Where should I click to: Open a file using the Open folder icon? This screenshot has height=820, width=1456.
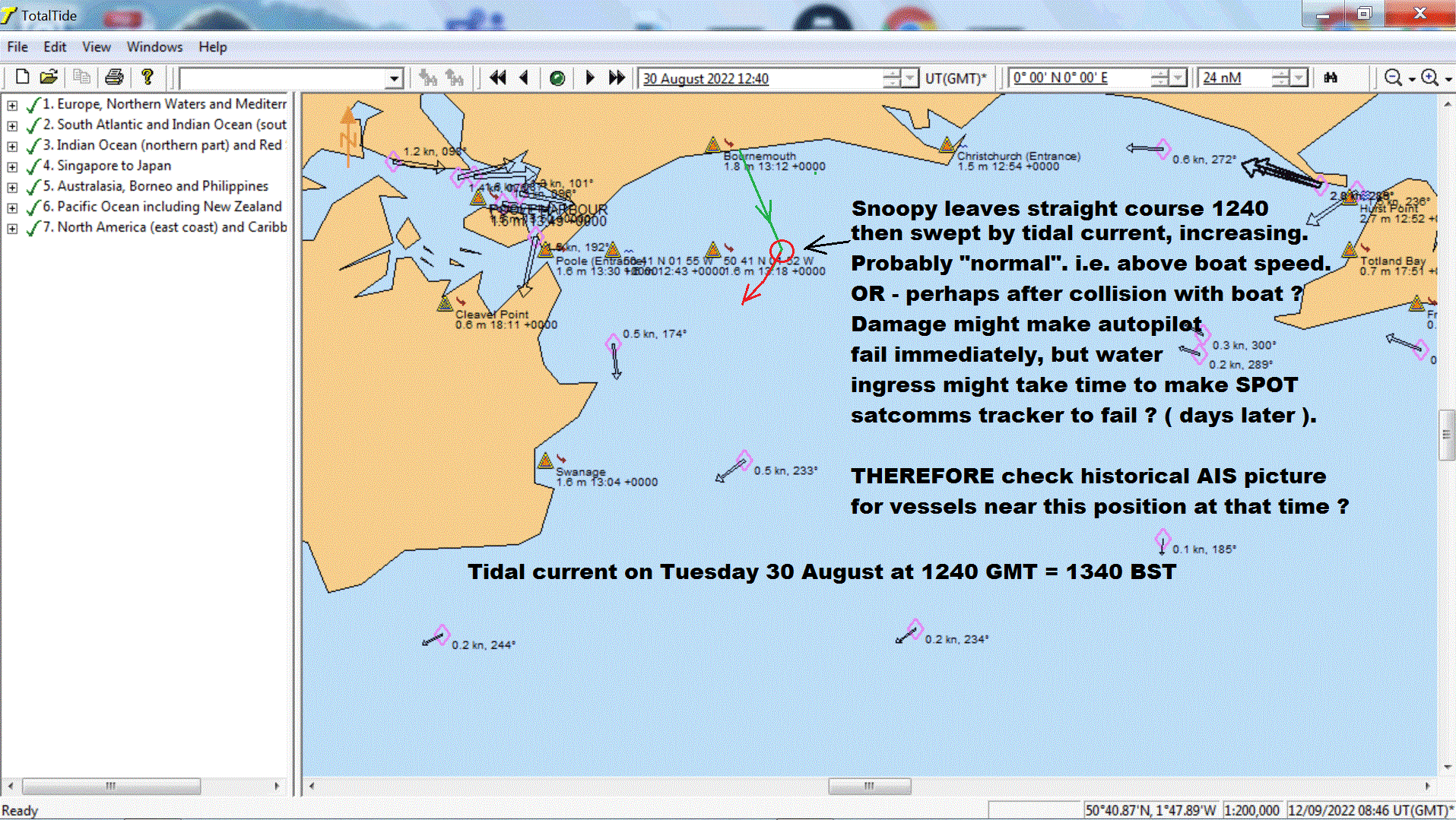[49, 77]
